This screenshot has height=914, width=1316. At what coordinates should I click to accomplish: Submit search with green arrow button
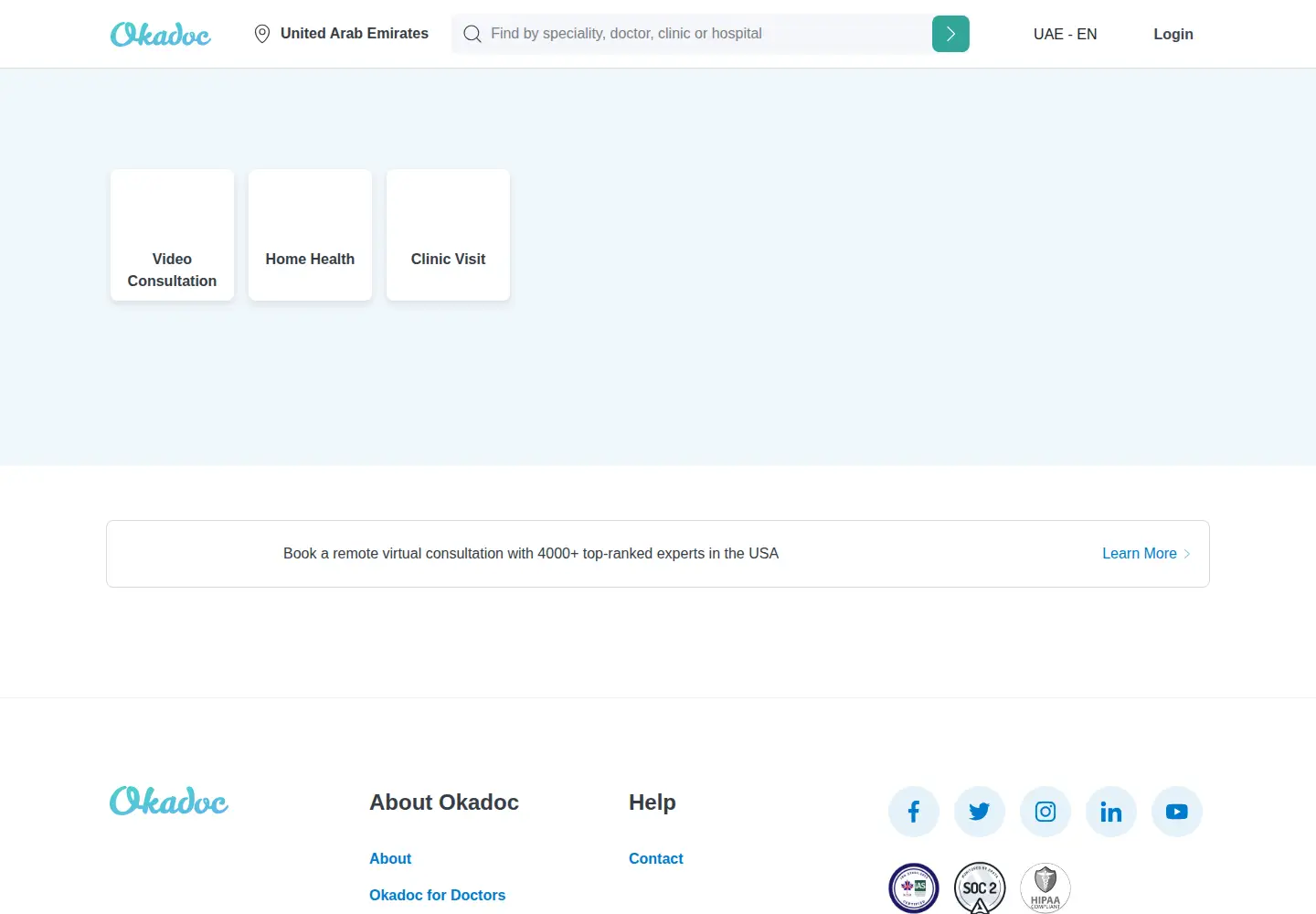(950, 34)
